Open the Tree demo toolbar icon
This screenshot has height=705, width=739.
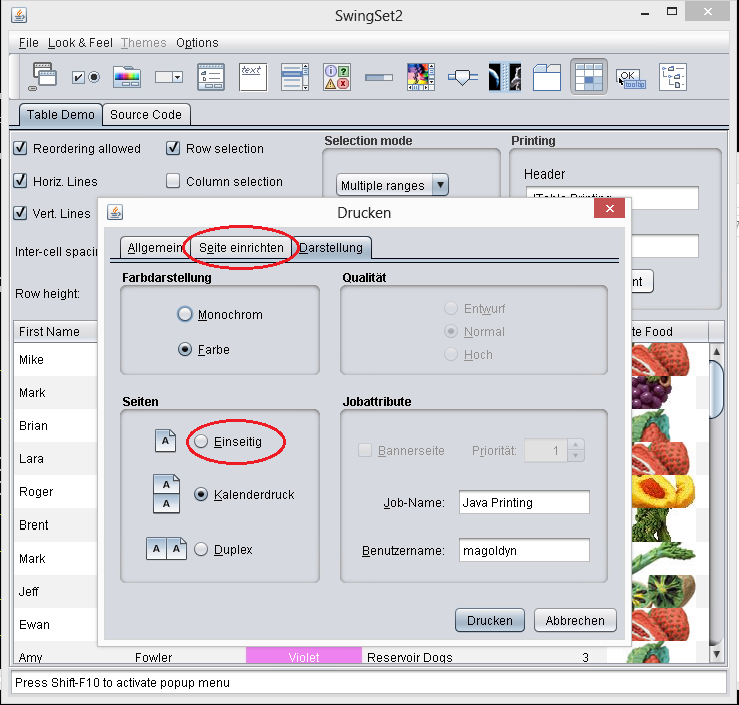point(673,76)
